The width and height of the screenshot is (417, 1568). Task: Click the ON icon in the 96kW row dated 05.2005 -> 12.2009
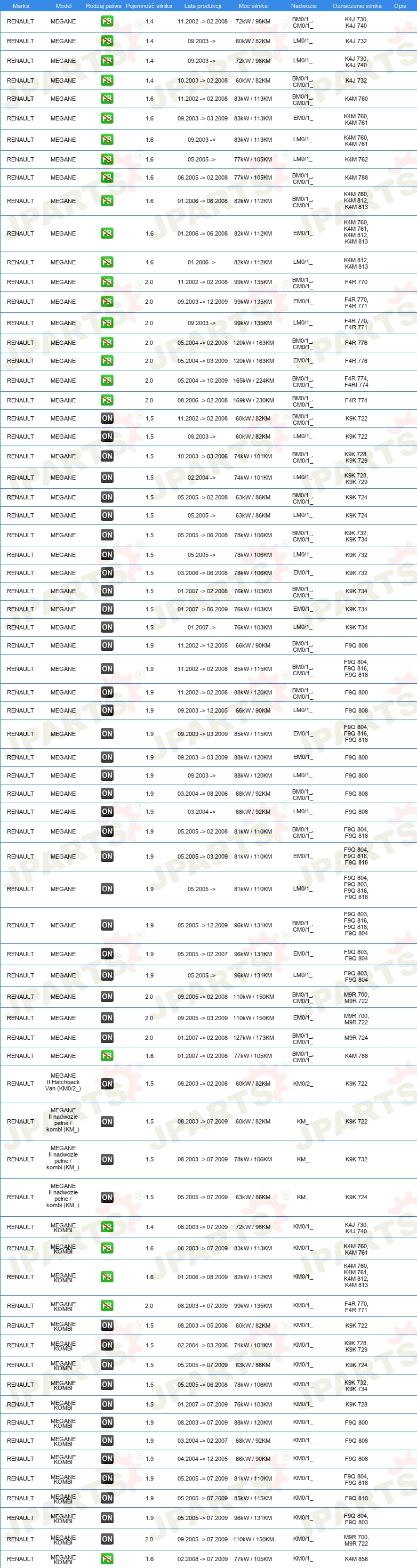pos(107,925)
